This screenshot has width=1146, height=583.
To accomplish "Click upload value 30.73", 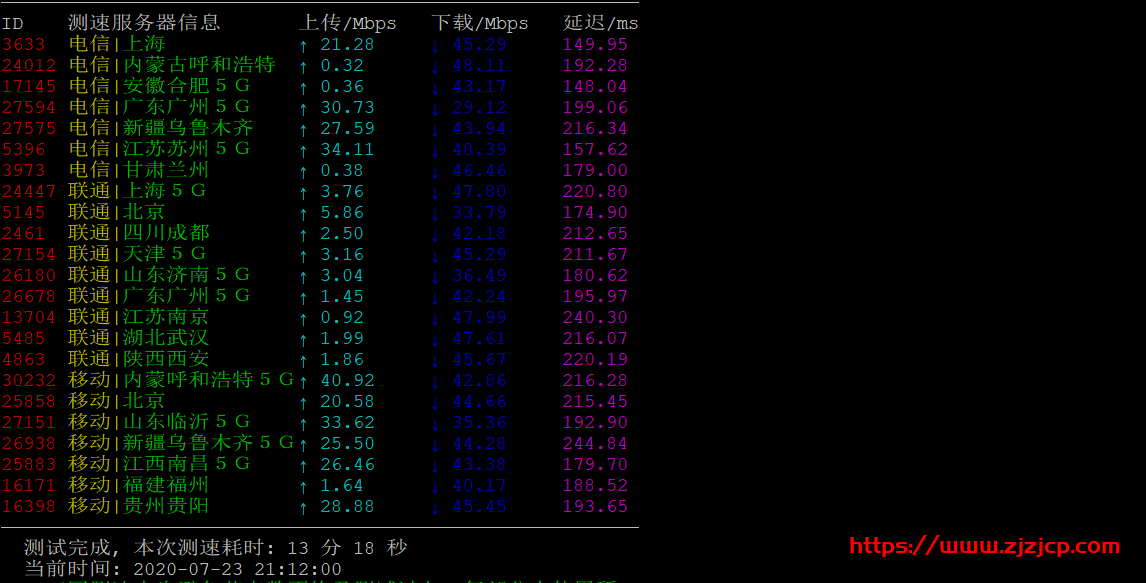I will point(347,108).
